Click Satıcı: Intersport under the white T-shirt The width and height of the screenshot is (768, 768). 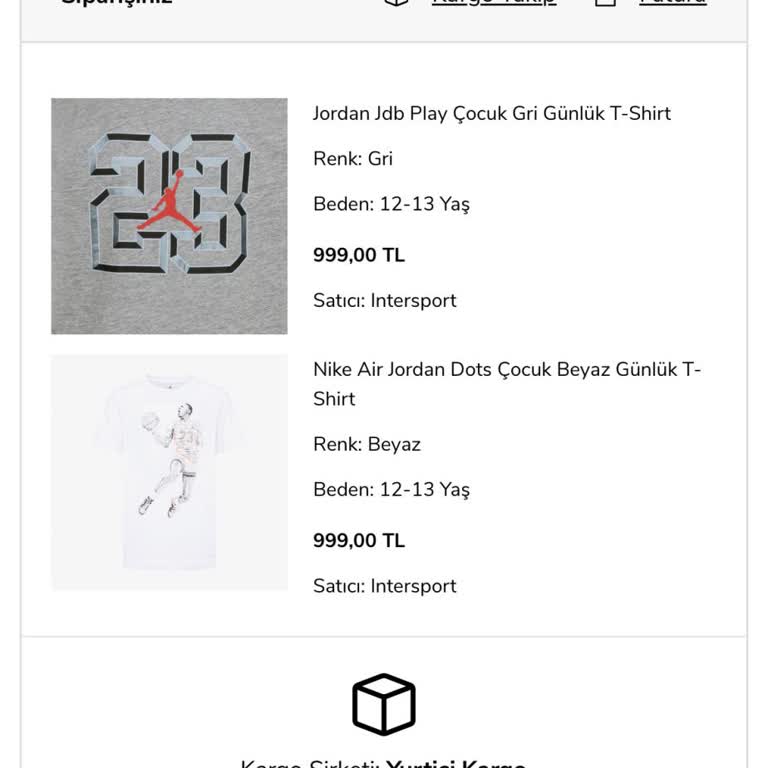pyautogui.click(x=384, y=586)
